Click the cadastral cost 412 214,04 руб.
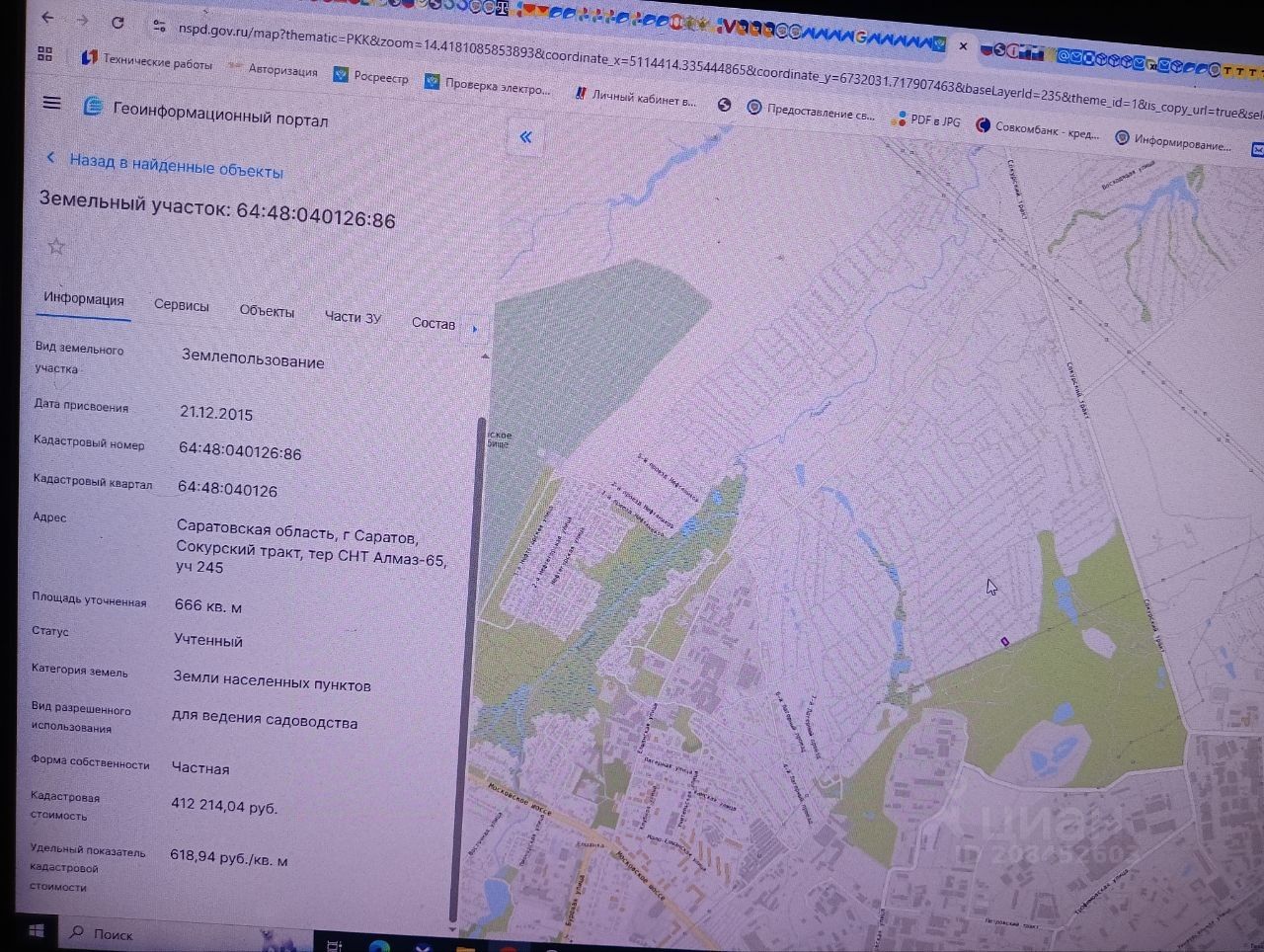This screenshot has height=952, width=1264. (x=224, y=805)
